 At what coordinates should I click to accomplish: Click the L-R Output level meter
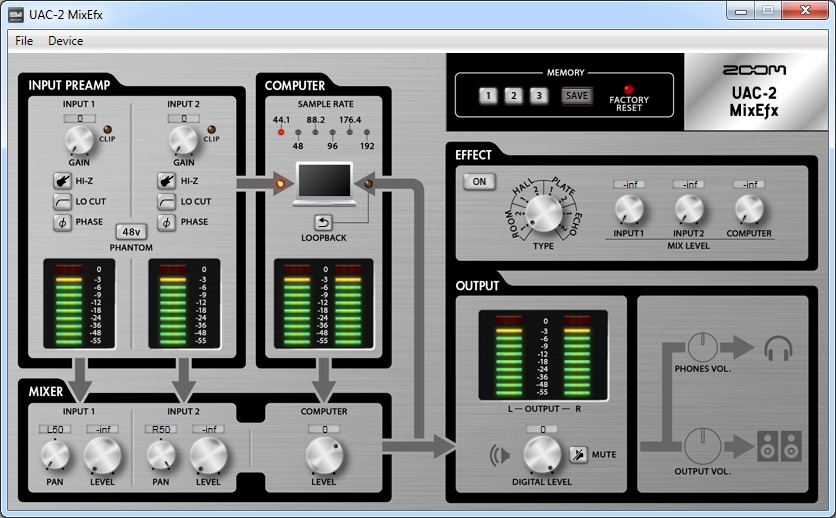click(x=543, y=355)
